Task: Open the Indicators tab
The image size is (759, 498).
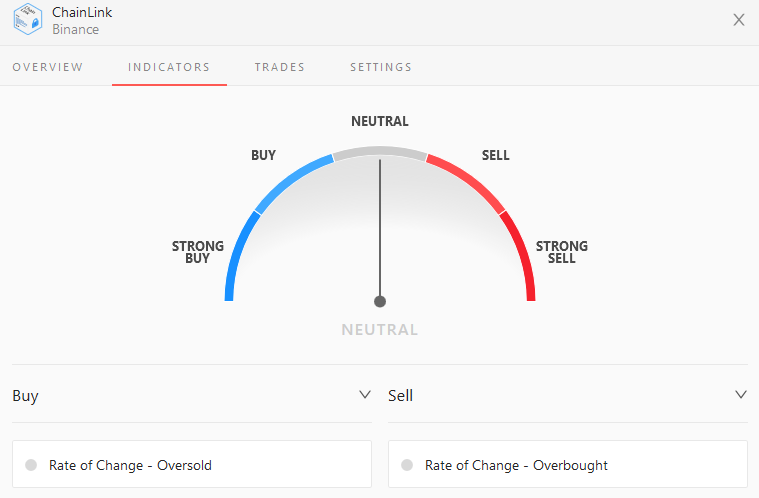Action: [x=169, y=67]
